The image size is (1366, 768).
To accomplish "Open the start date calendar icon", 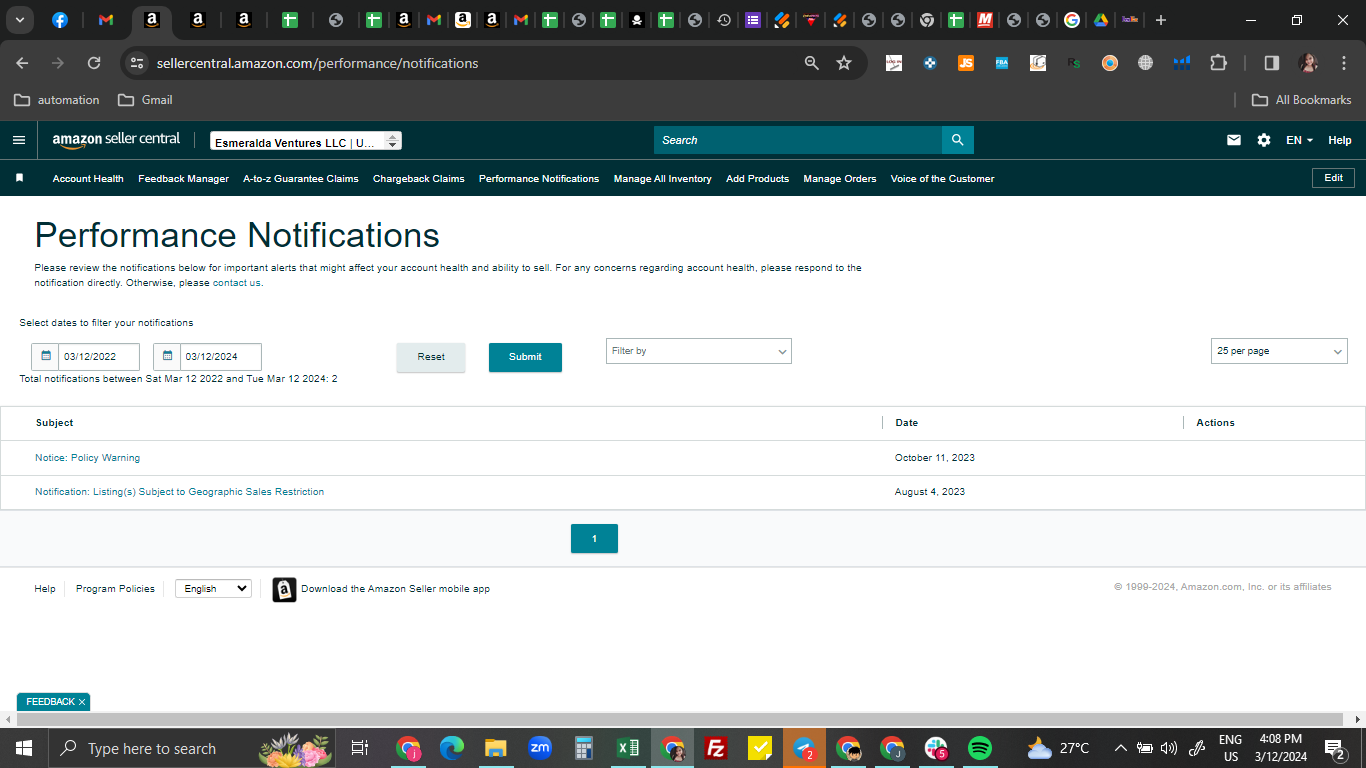I will [x=45, y=356].
